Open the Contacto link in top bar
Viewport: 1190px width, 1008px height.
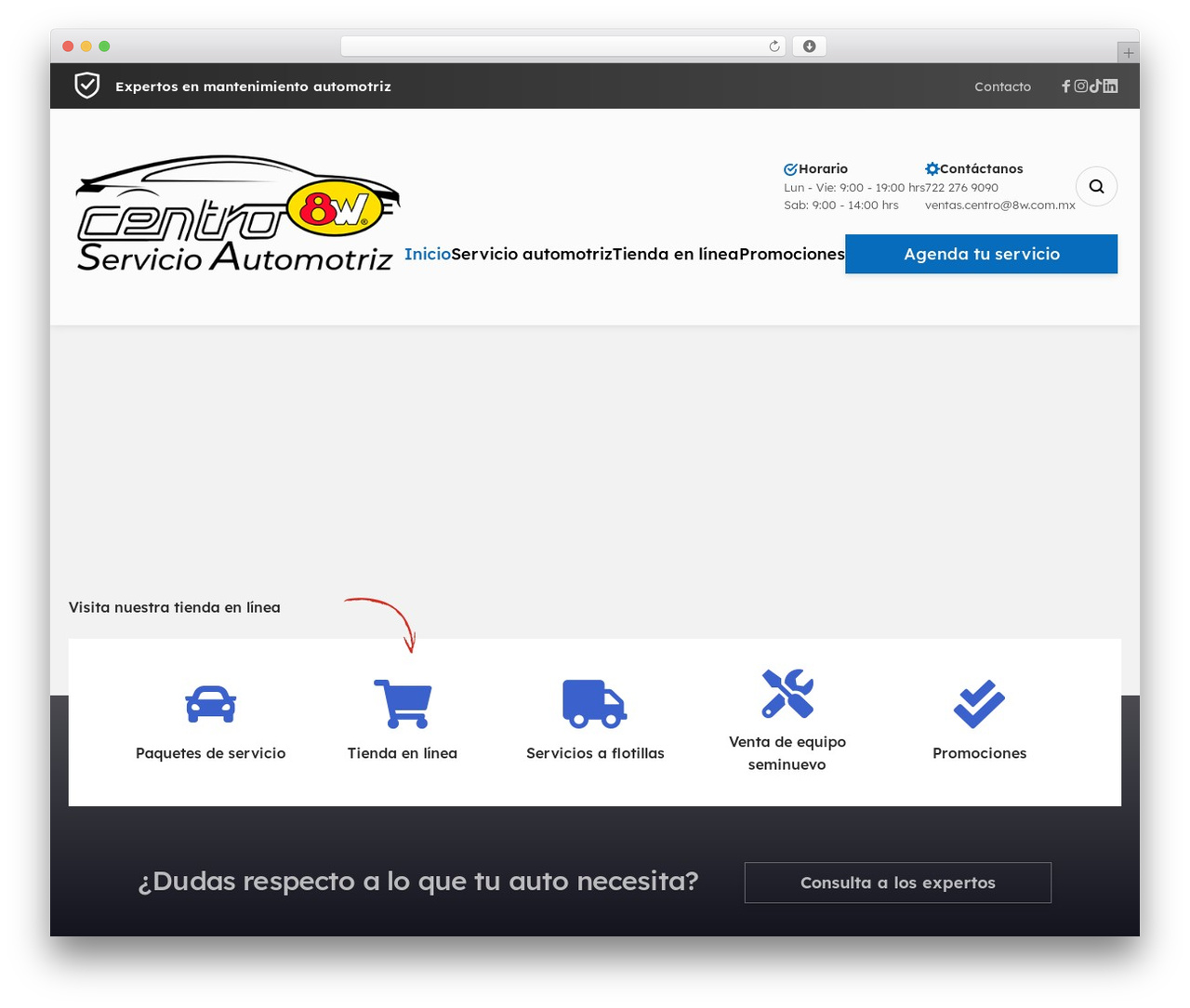click(1002, 86)
